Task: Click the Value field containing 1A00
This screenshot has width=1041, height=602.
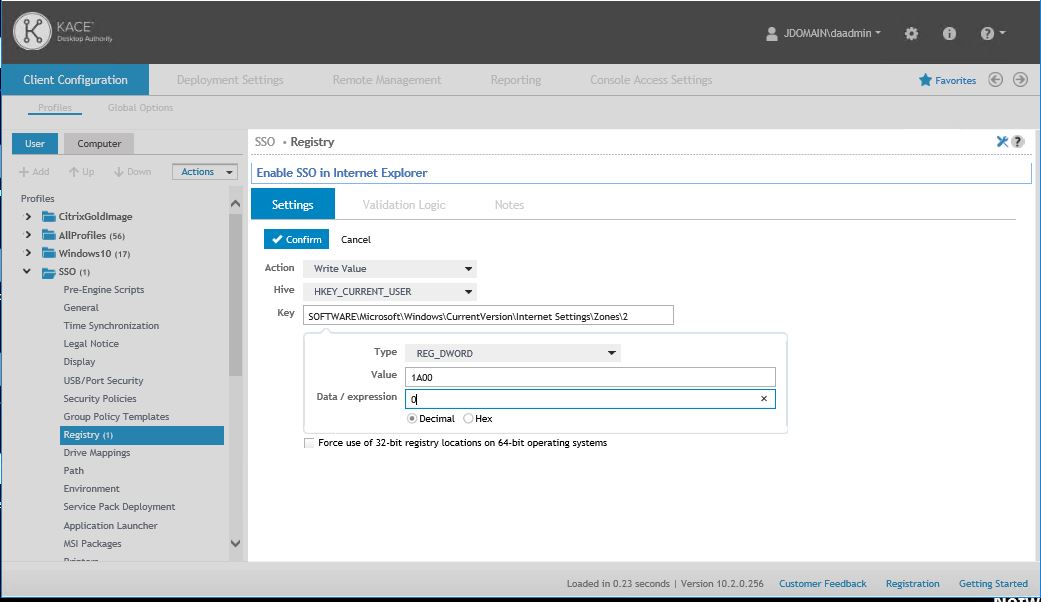Action: click(x=590, y=377)
